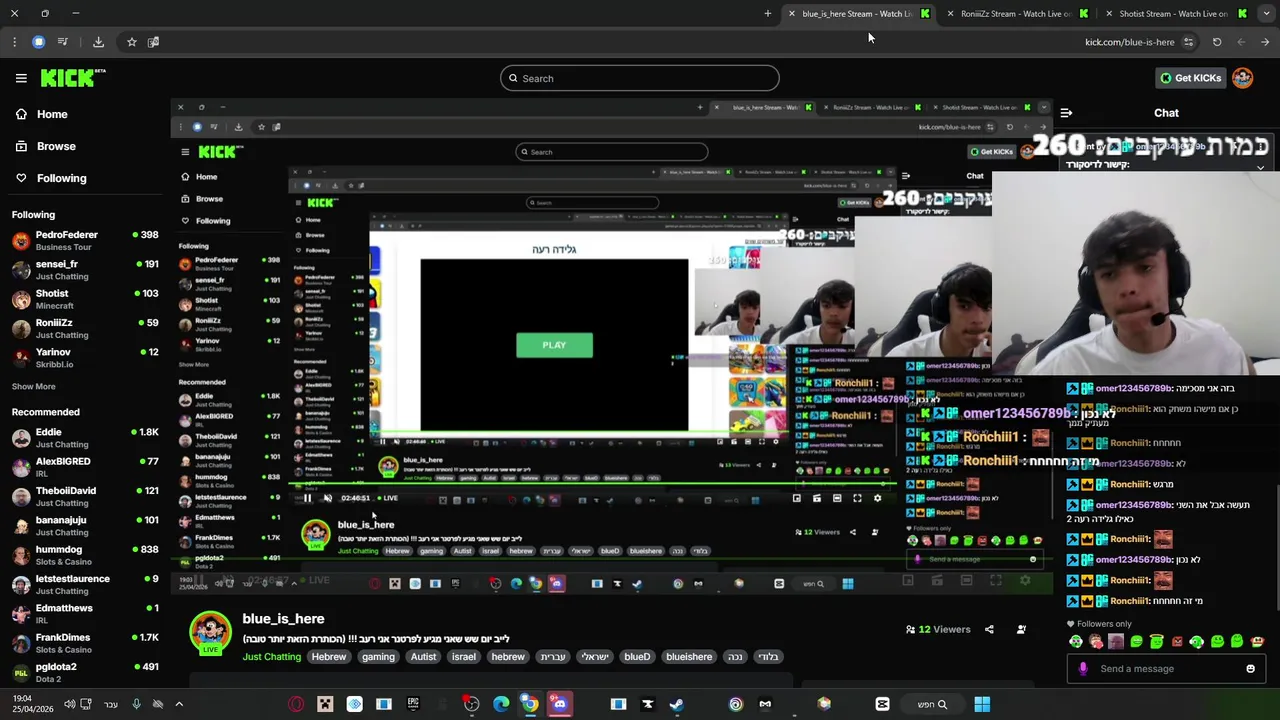Open Minecraft from the taskbar
The height and width of the screenshot is (720, 1280).
[x=325, y=704]
